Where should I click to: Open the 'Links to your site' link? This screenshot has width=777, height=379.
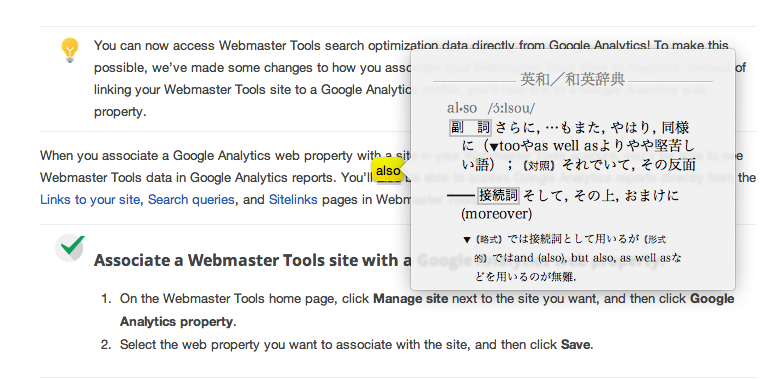click(90, 200)
